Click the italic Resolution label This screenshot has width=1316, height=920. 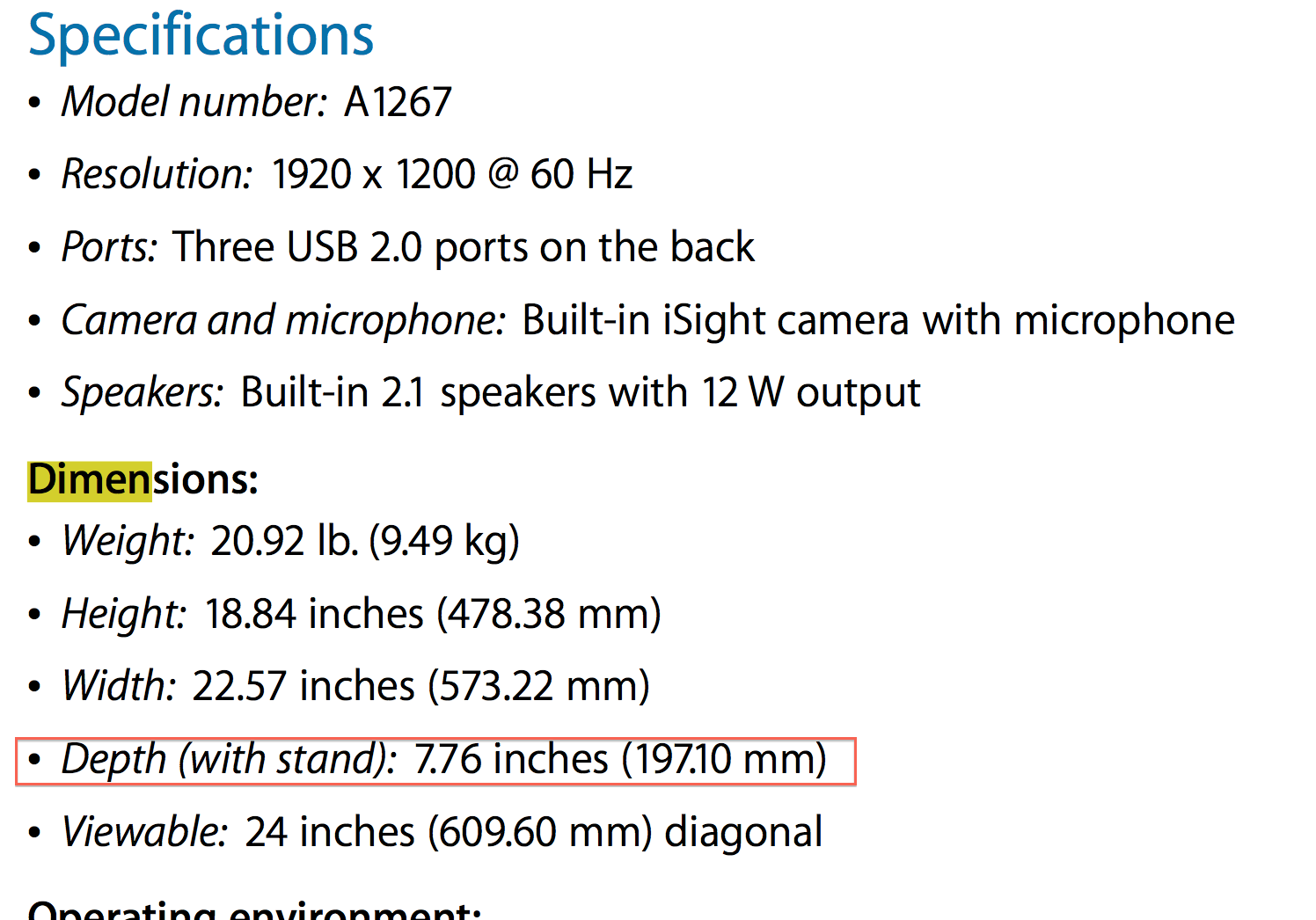tap(157, 174)
